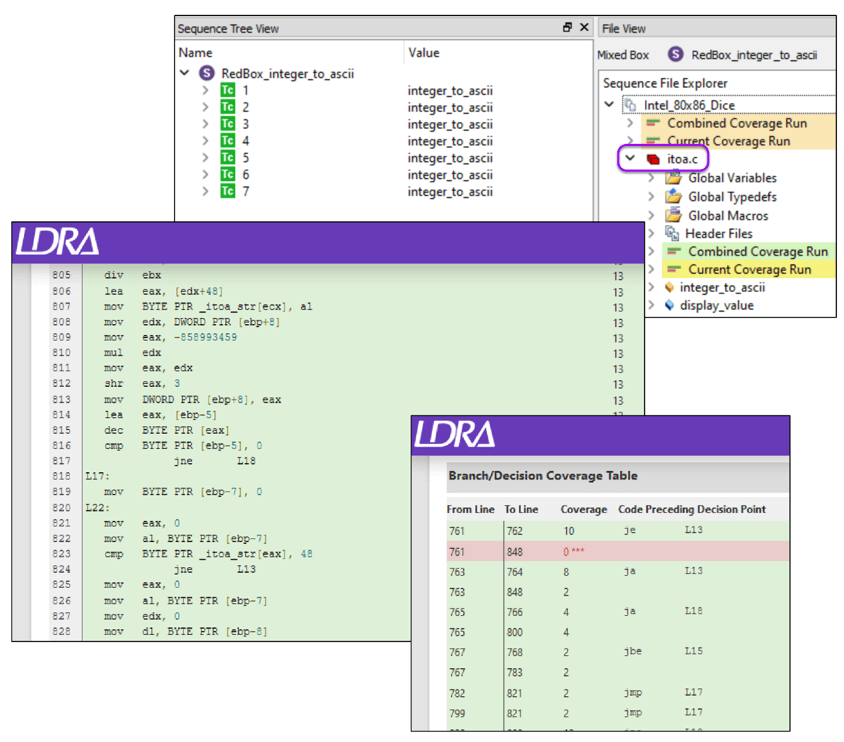The height and width of the screenshot is (742, 844).
Task: Click the Value column header
Action: tap(424, 53)
